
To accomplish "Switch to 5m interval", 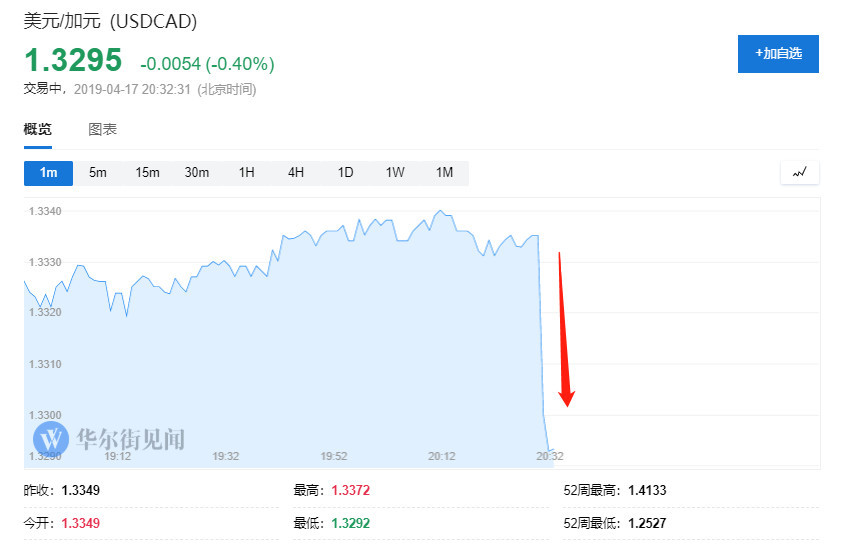I will click(98, 173).
